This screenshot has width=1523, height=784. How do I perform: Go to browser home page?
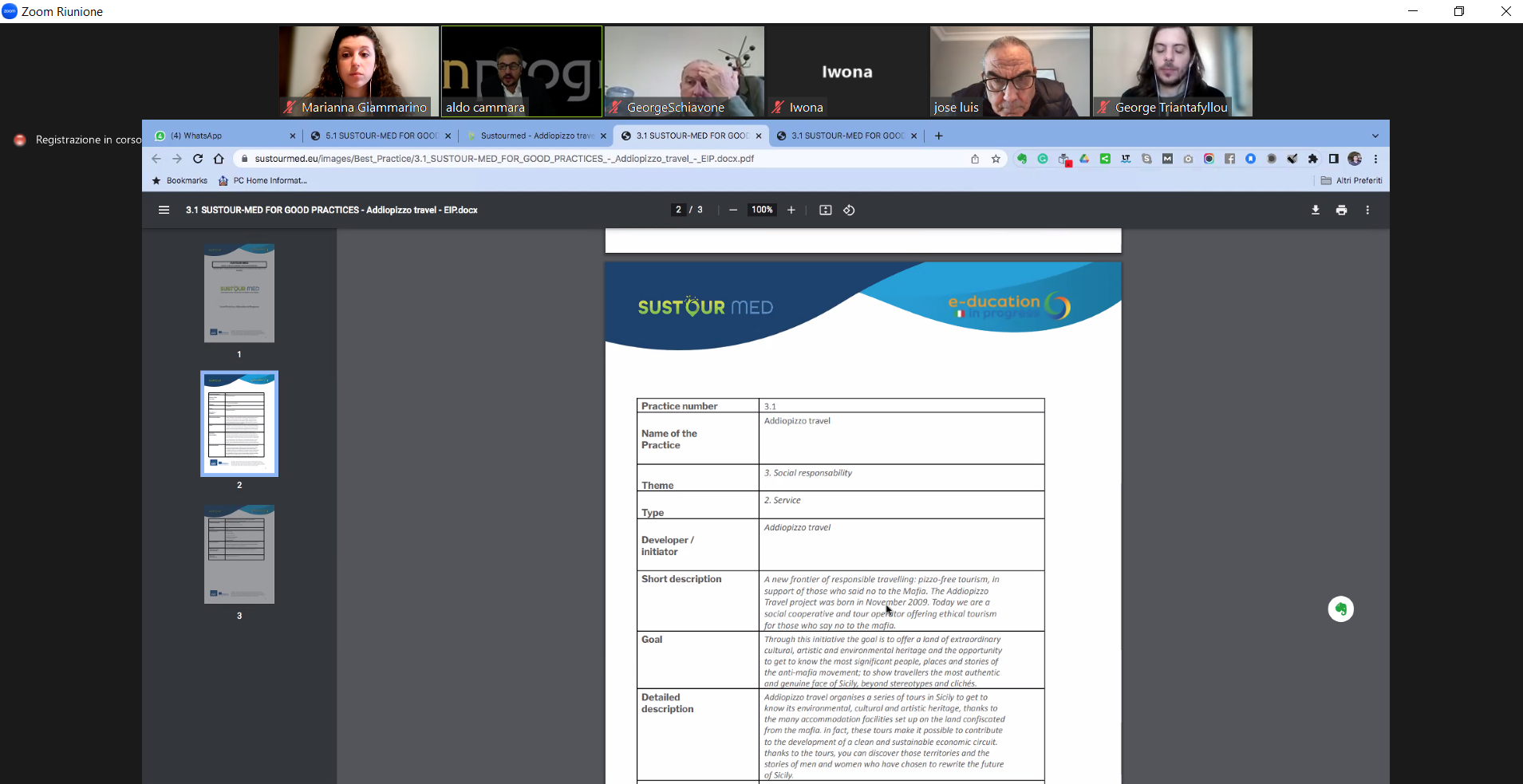click(x=219, y=159)
